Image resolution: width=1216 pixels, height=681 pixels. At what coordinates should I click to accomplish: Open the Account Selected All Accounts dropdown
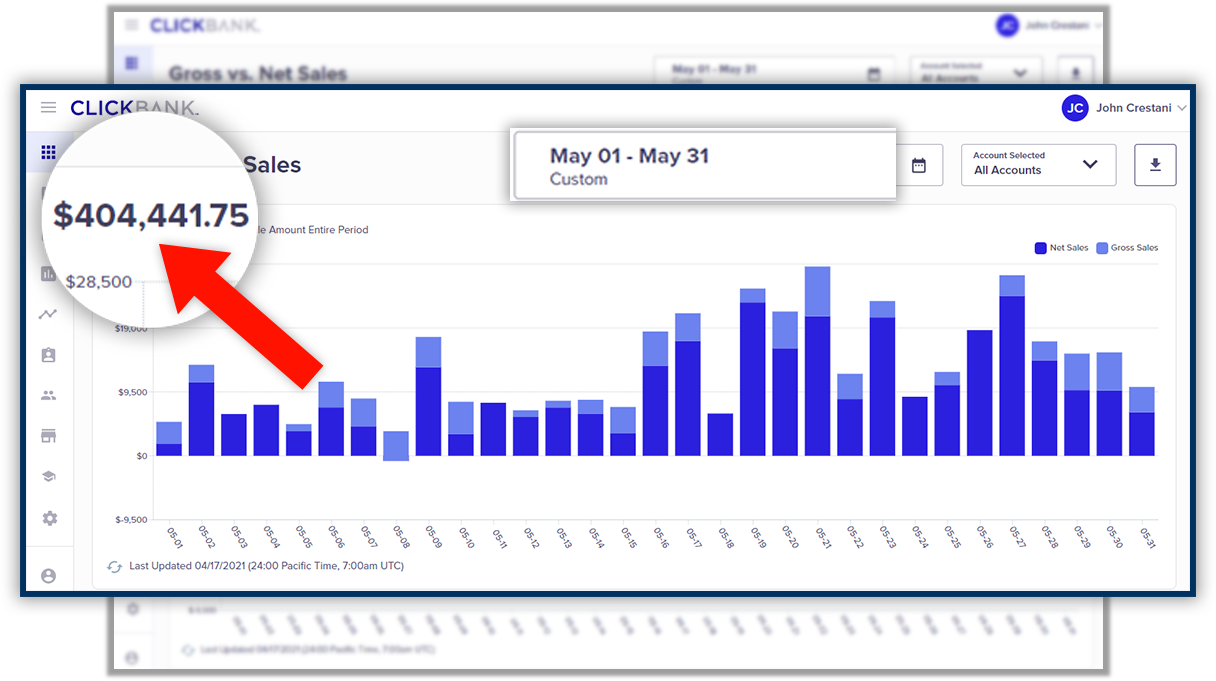tap(1038, 165)
